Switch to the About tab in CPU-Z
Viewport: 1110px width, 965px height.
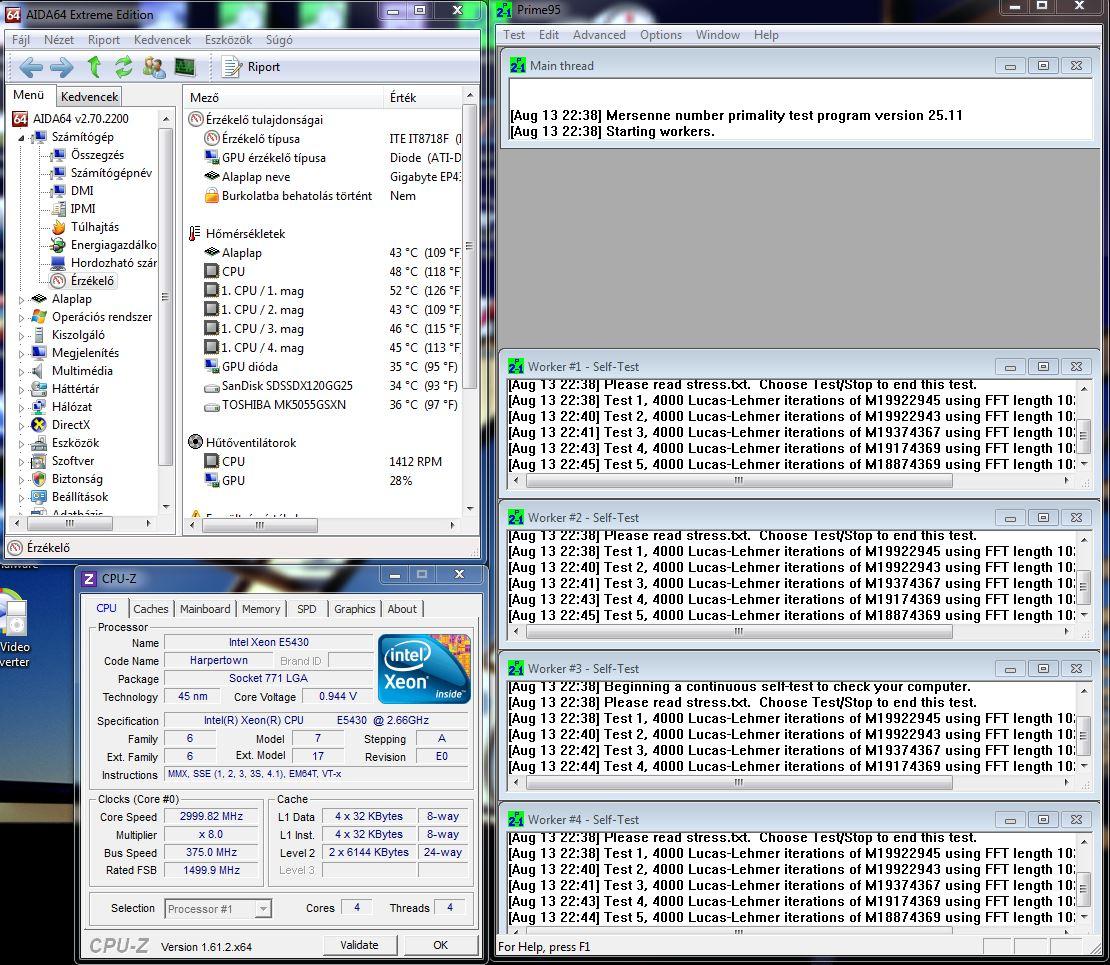[x=402, y=609]
